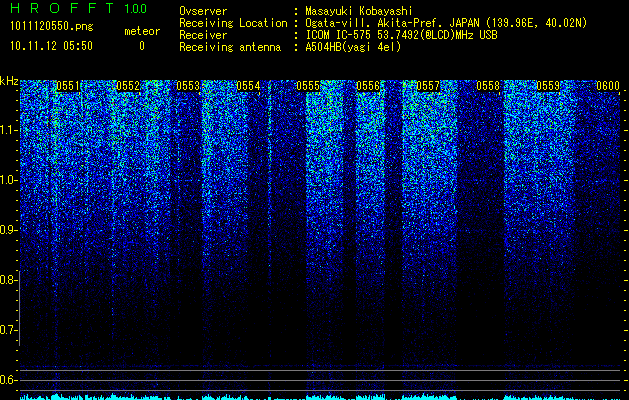The height and width of the screenshot is (400, 629).
Task: Click the 0558 time marker
Action: click(x=488, y=86)
